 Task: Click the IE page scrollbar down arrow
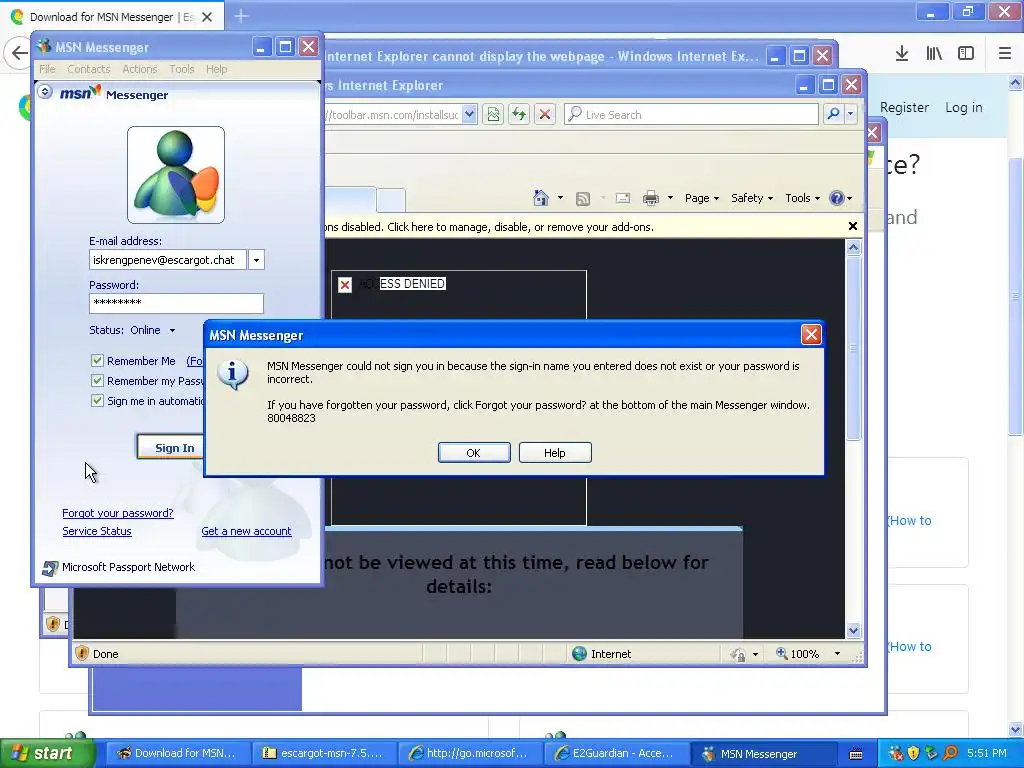[x=854, y=630]
